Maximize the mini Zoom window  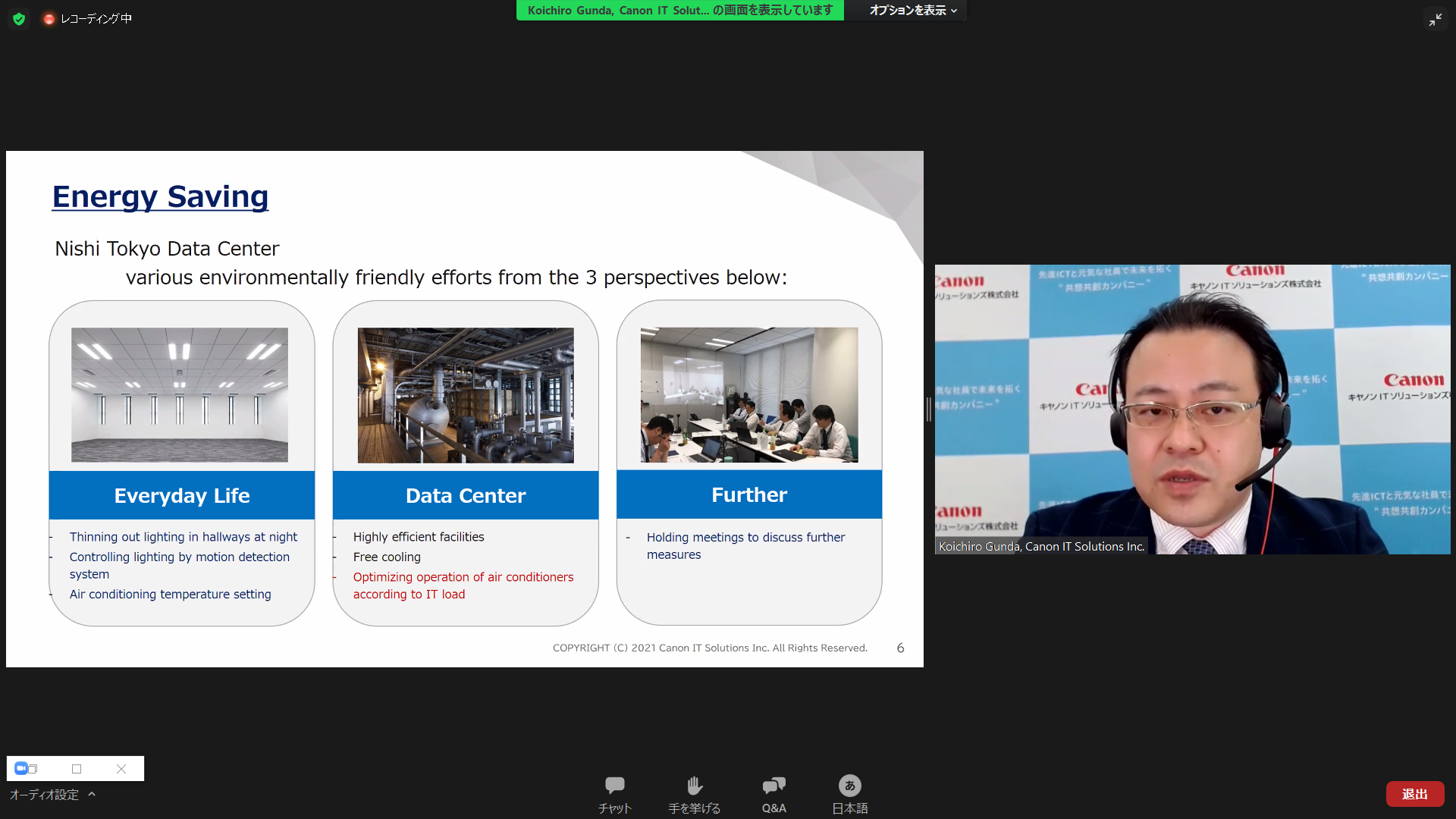tap(77, 768)
